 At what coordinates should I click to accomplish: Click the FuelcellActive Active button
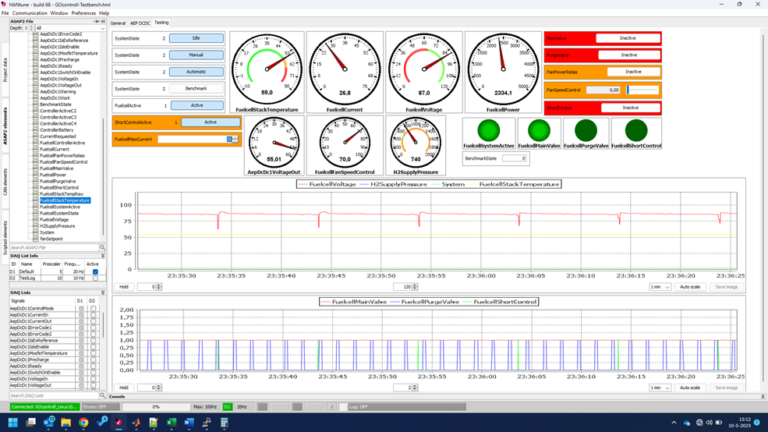tap(197, 105)
